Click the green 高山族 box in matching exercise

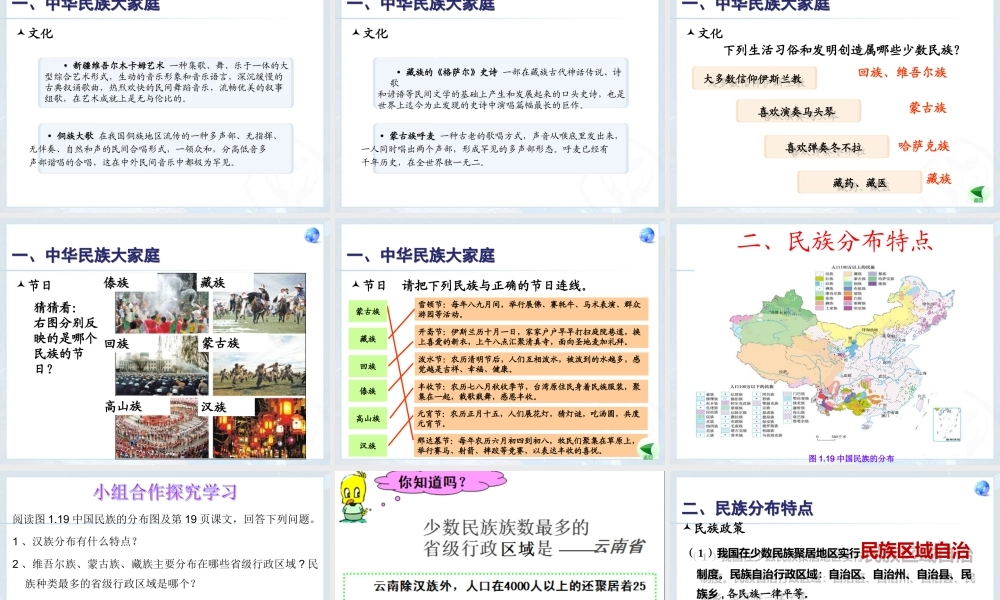pyautogui.click(x=368, y=418)
